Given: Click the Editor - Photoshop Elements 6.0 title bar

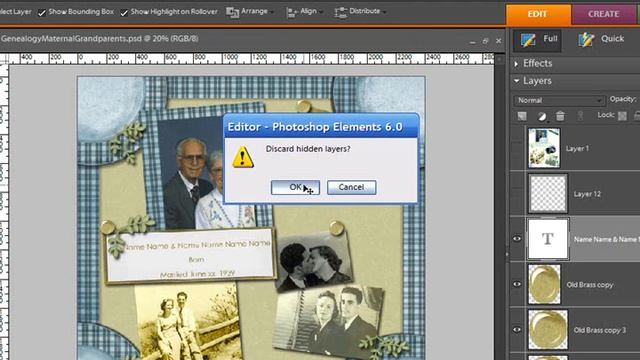Looking at the screenshot, I should [x=321, y=127].
